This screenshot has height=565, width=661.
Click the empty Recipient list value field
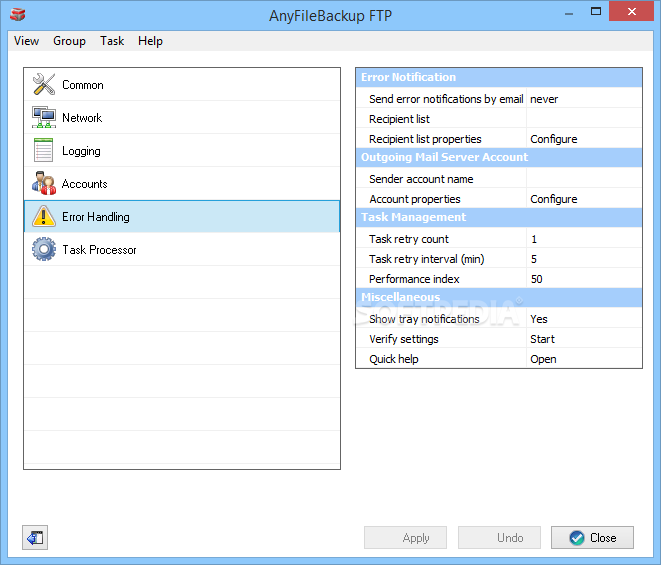tap(584, 119)
